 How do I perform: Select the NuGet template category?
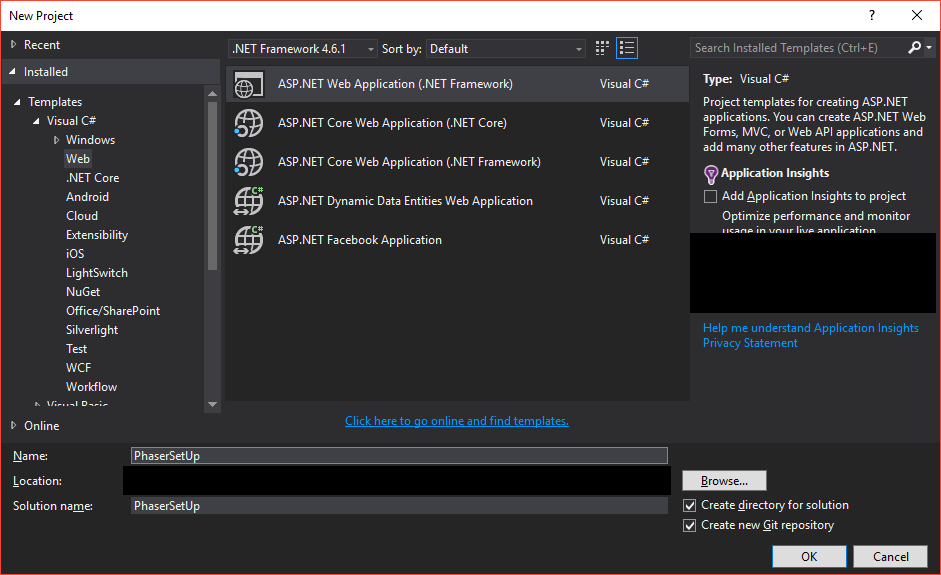point(83,292)
